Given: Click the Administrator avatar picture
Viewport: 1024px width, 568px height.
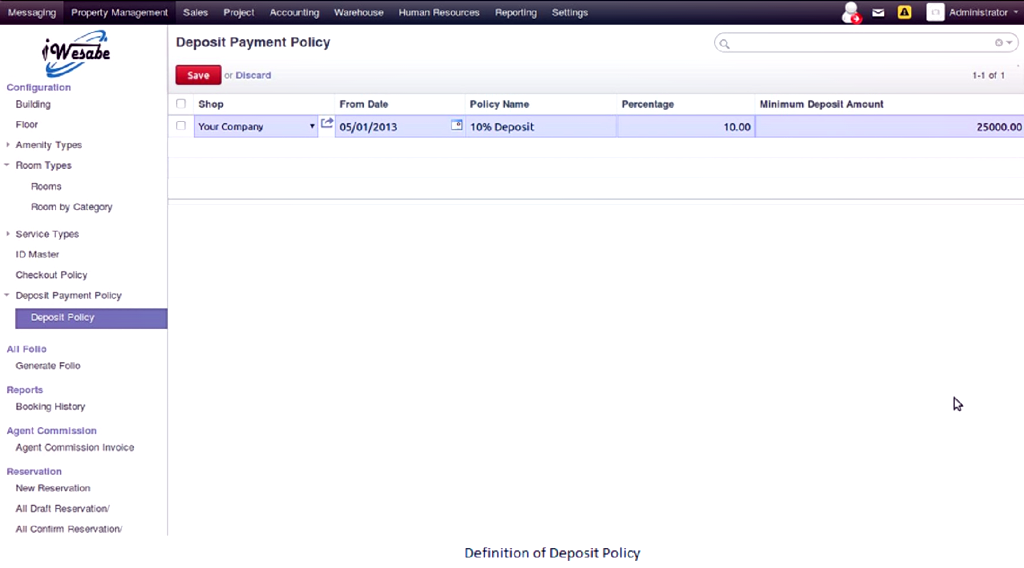Looking at the screenshot, I should tap(935, 13).
